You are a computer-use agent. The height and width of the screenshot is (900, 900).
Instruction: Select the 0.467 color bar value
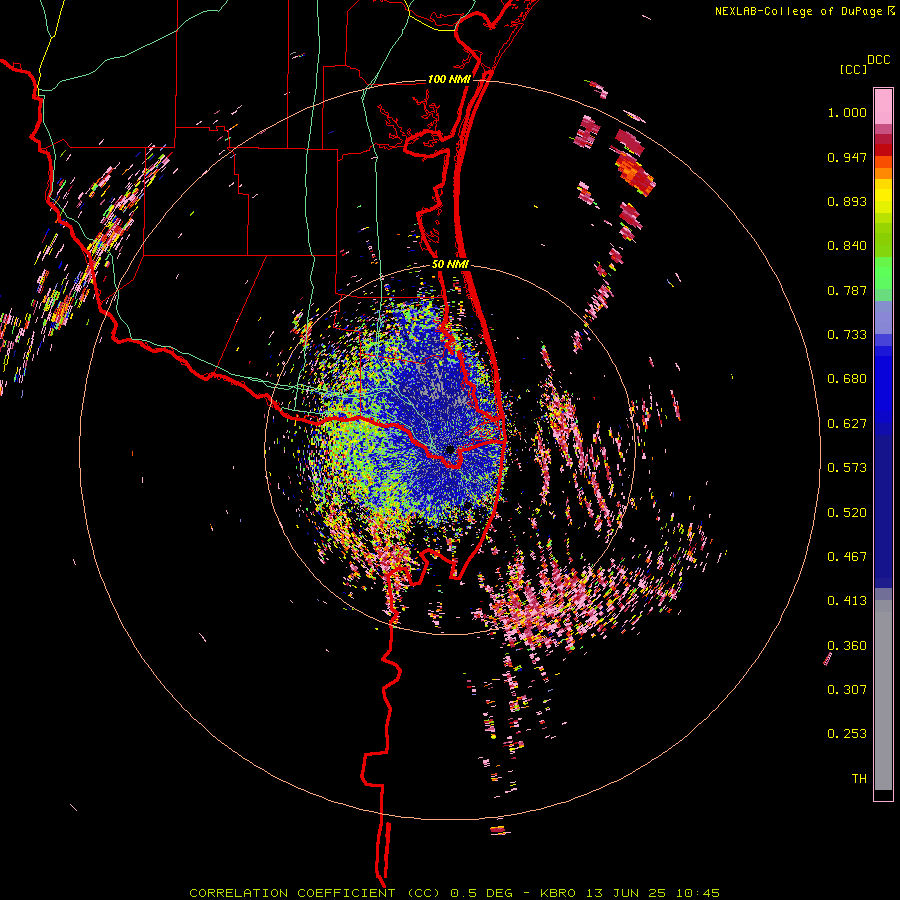coord(847,557)
